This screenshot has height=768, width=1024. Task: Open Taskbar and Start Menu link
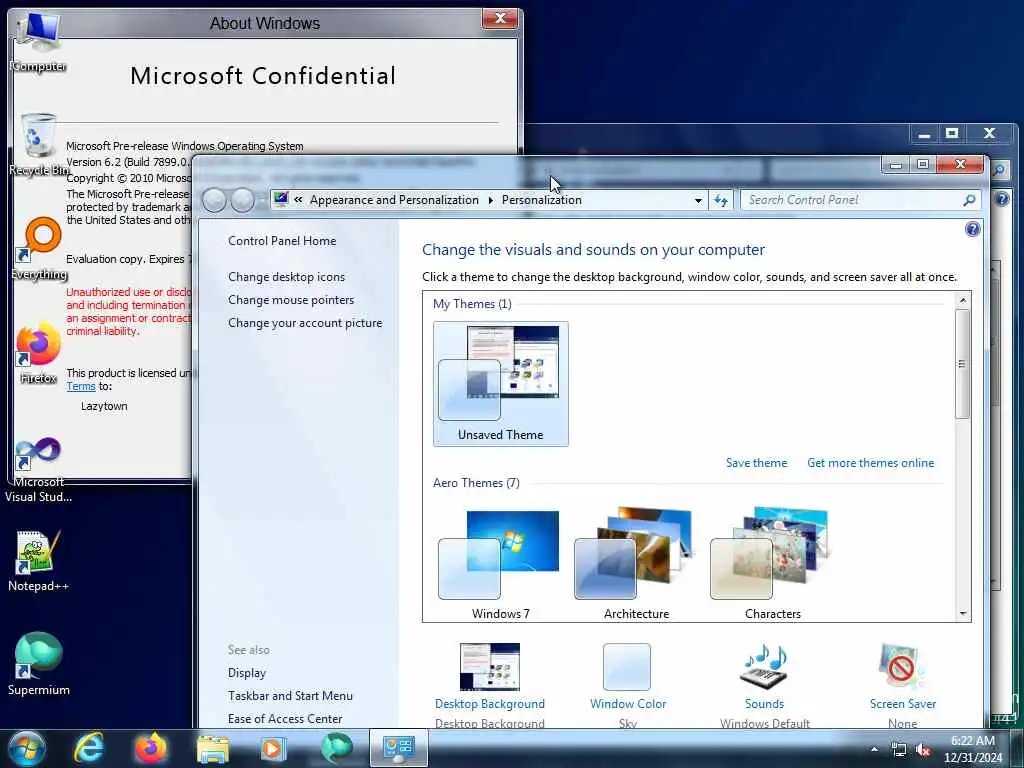pos(290,696)
